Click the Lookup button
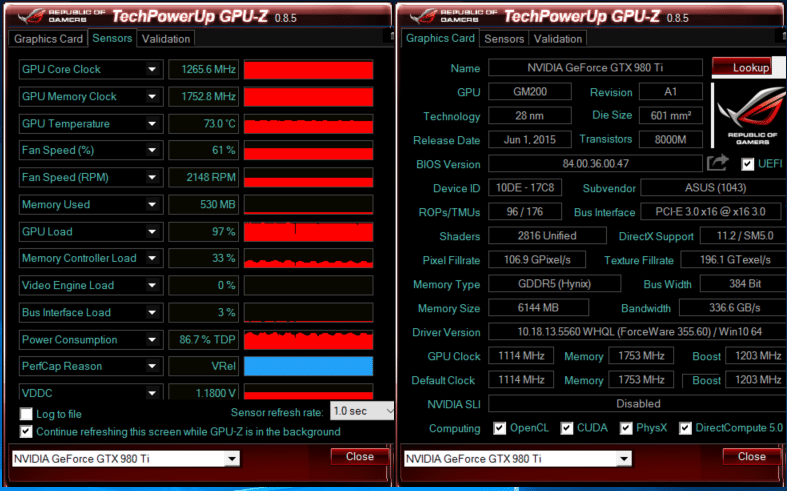The width and height of the screenshot is (787, 491). coord(742,67)
